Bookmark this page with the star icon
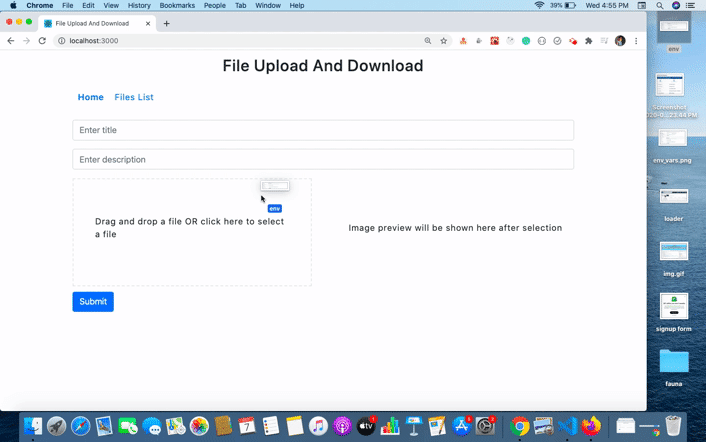Viewport: 706px width, 442px height. (x=444, y=41)
